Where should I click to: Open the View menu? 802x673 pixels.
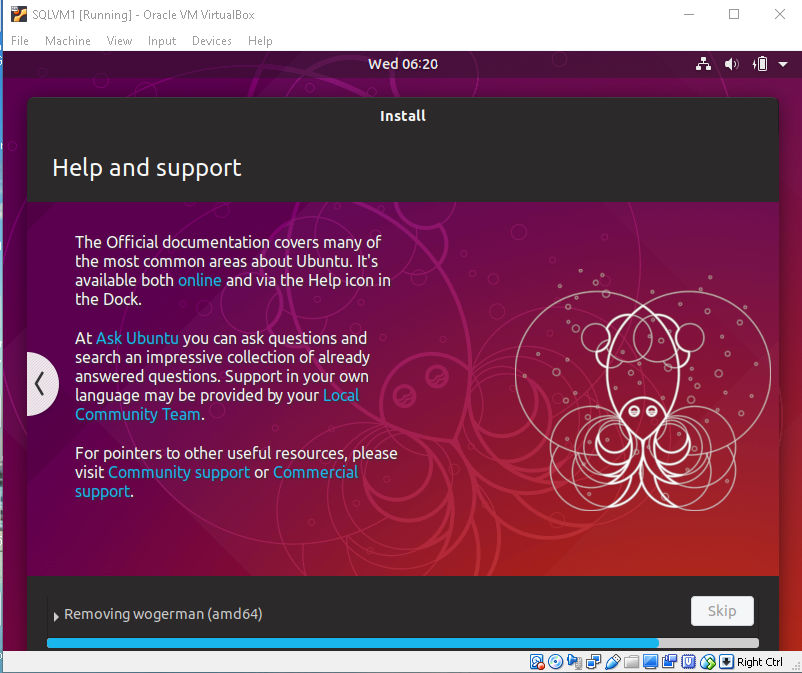[119, 41]
